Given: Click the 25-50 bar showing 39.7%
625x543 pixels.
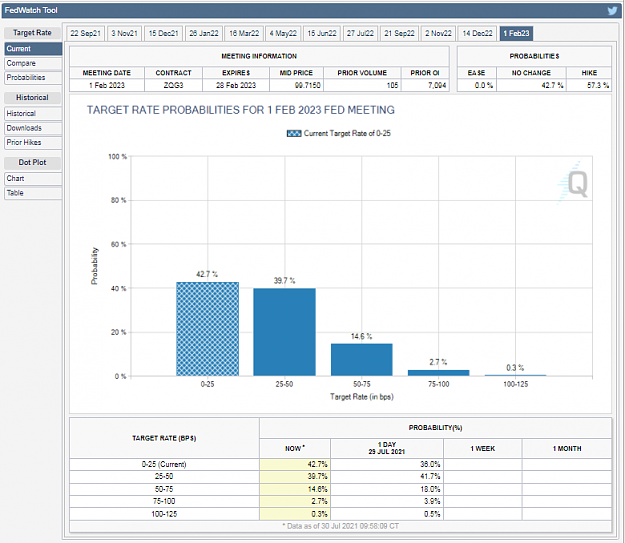Looking at the screenshot, I should (x=285, y=332).
